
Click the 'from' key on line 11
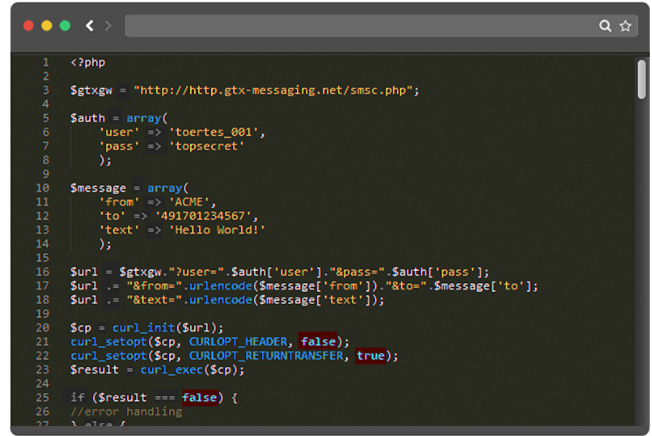119,202
